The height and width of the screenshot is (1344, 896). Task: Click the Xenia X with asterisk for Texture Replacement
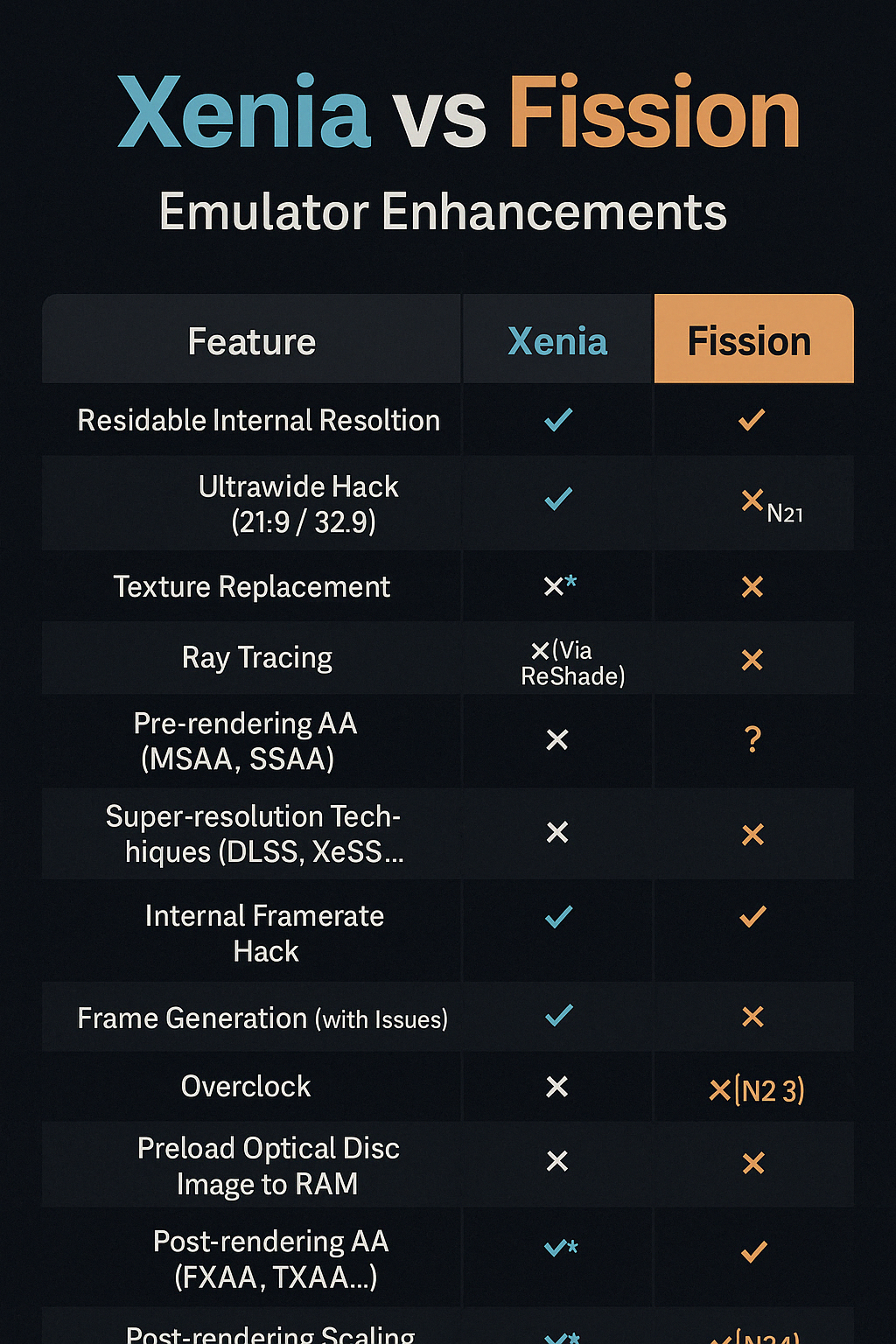pyautogui.click(x=560, y=585)
